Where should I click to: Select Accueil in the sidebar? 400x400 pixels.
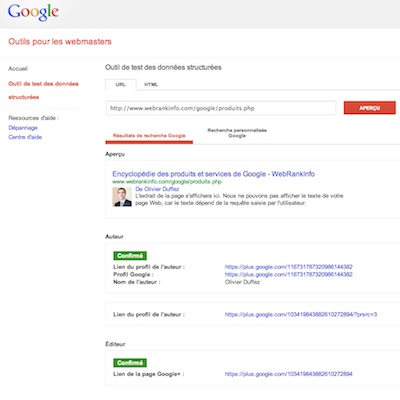tap(18, 69)
